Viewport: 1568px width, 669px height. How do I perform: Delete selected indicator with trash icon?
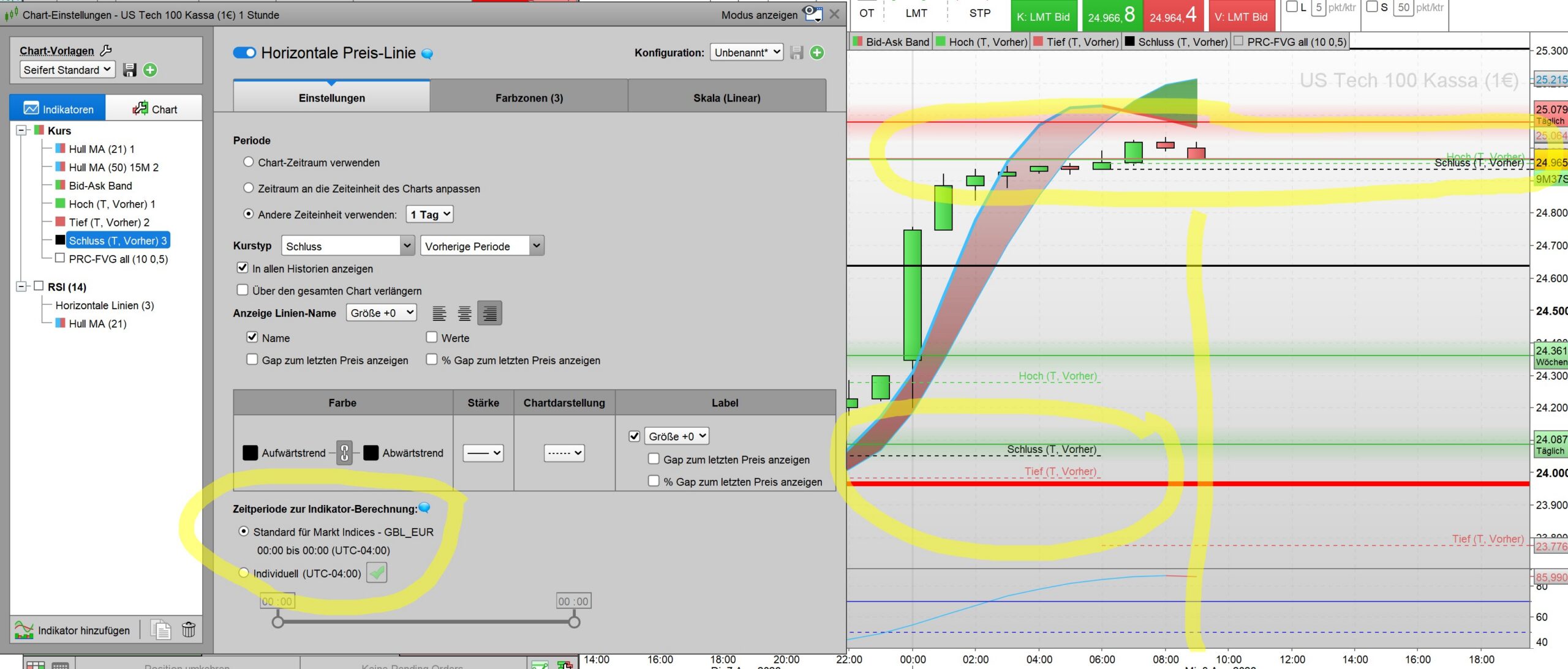click(x=189, y=629)
